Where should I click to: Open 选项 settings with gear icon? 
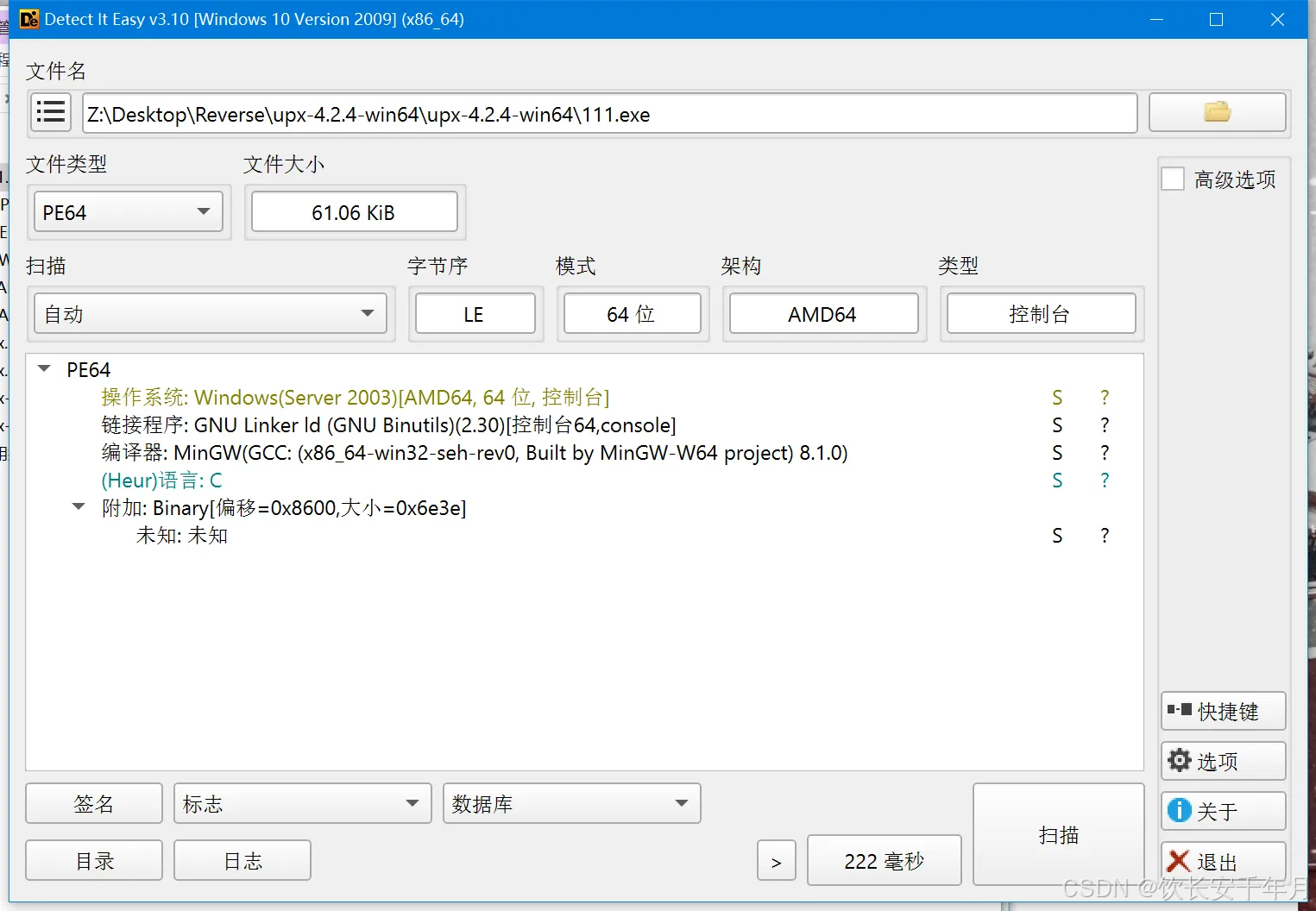click(1224, 761)
